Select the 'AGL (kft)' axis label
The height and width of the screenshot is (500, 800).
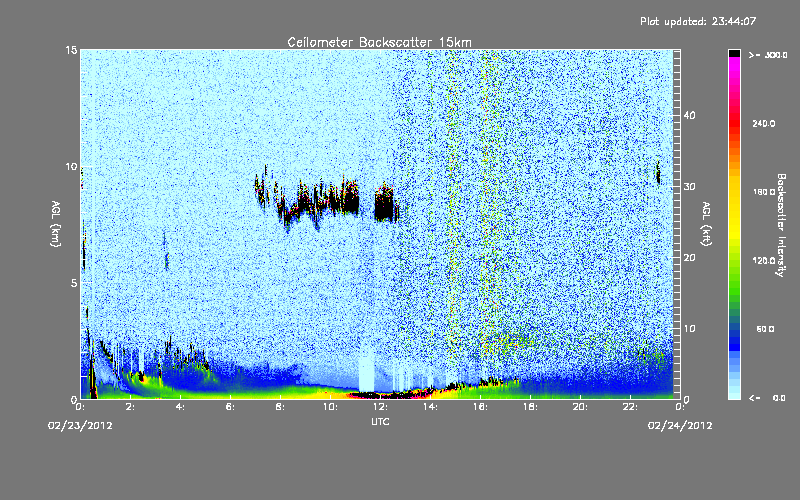point(707,223)
